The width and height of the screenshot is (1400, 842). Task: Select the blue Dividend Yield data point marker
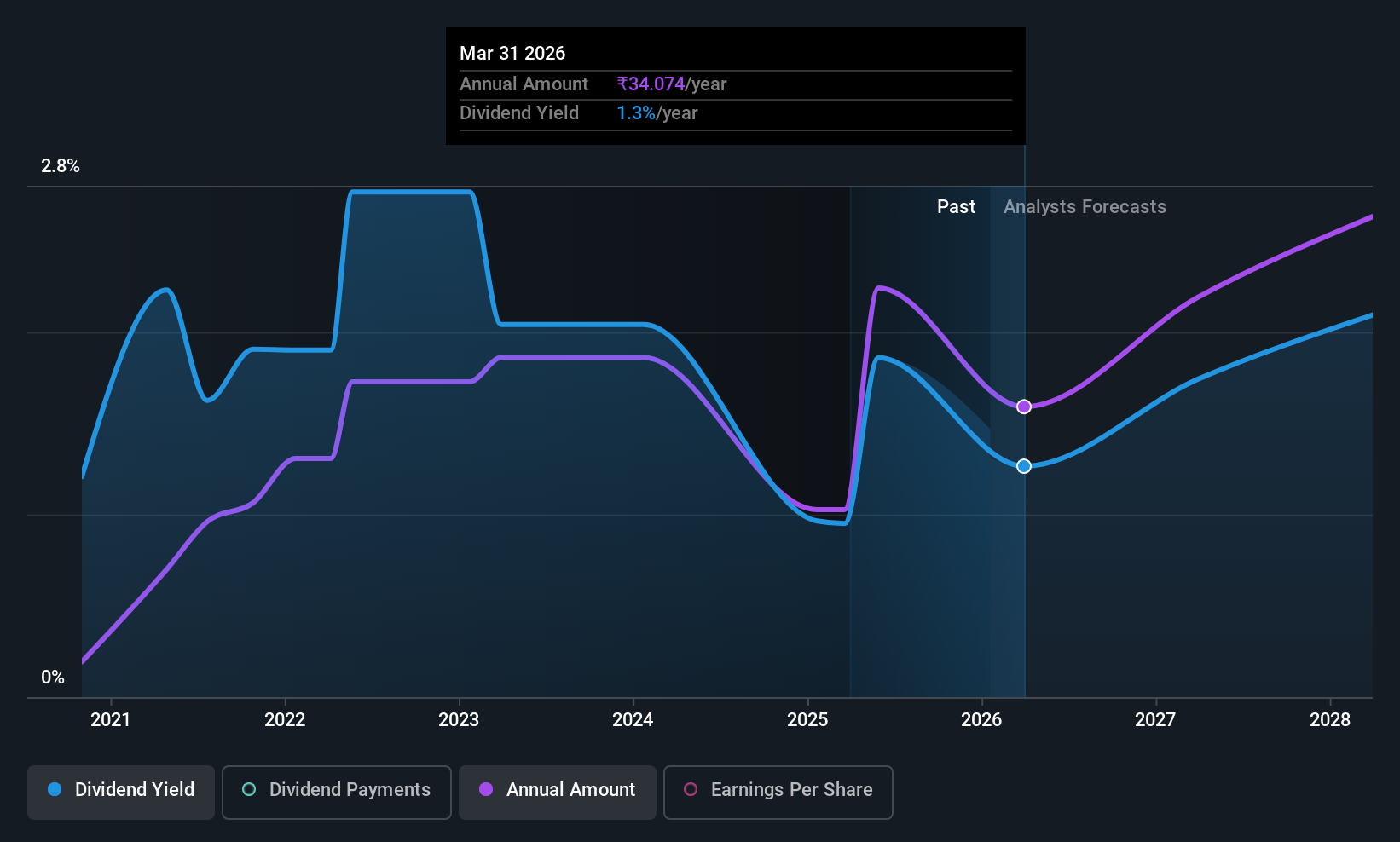point(1024,466)
